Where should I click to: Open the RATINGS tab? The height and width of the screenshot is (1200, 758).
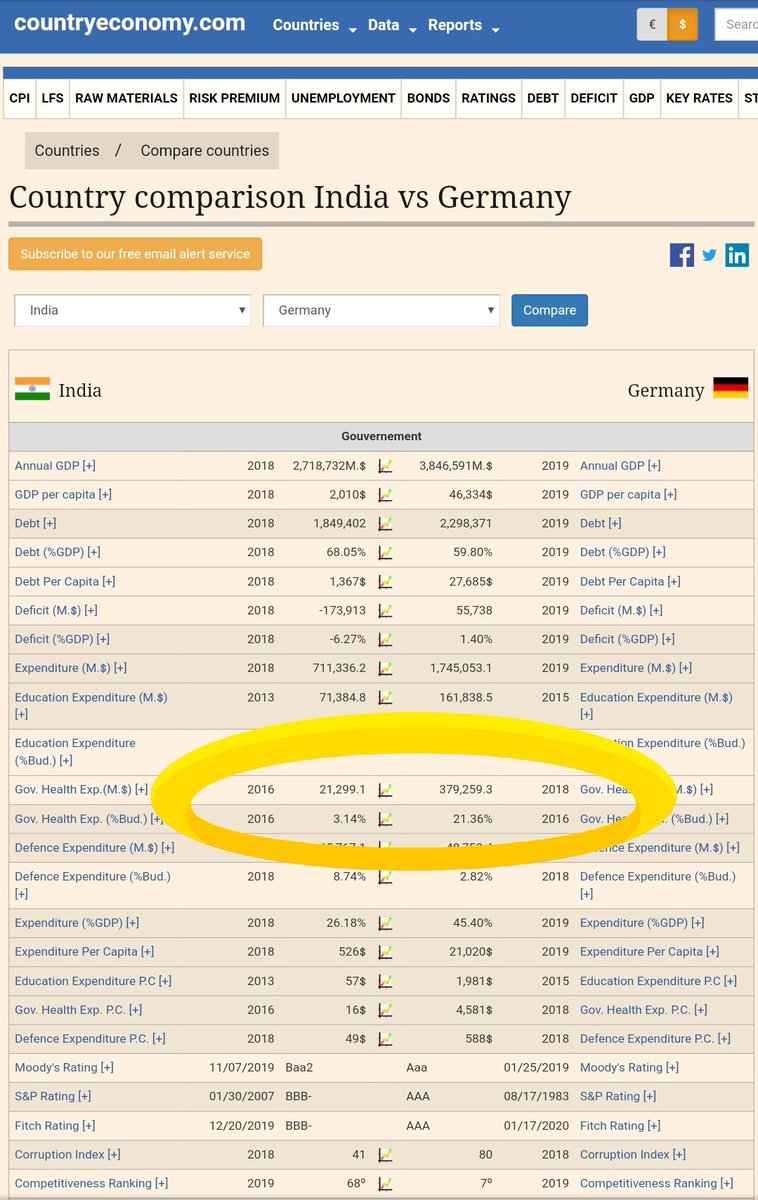click(488, 98)
